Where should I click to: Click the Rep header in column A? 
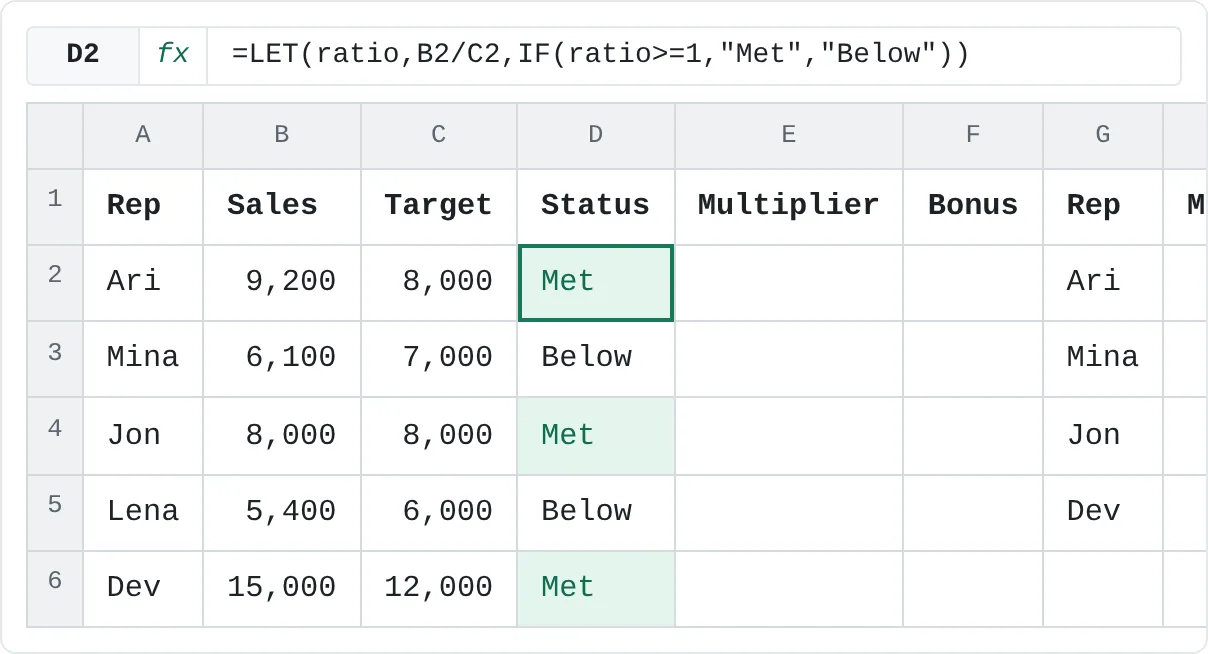tap(143, 206)
